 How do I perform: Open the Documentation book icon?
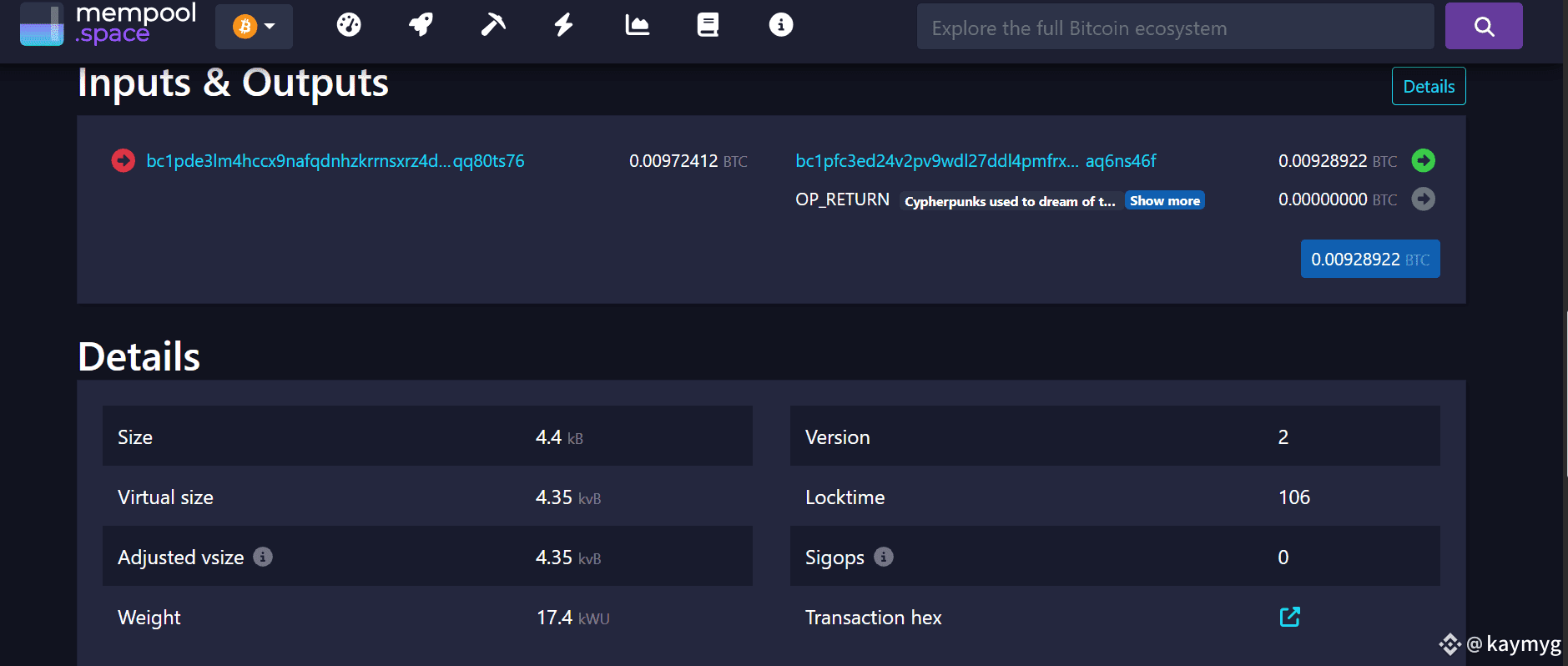(708, 25)
